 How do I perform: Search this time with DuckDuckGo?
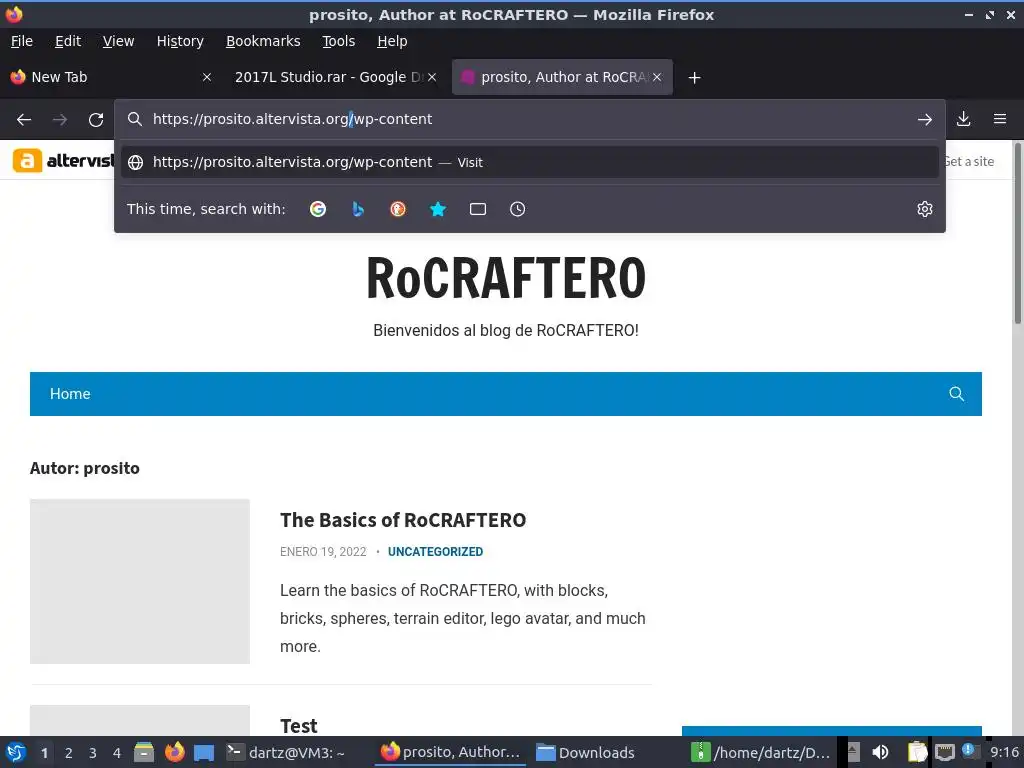tap(398, 209)
